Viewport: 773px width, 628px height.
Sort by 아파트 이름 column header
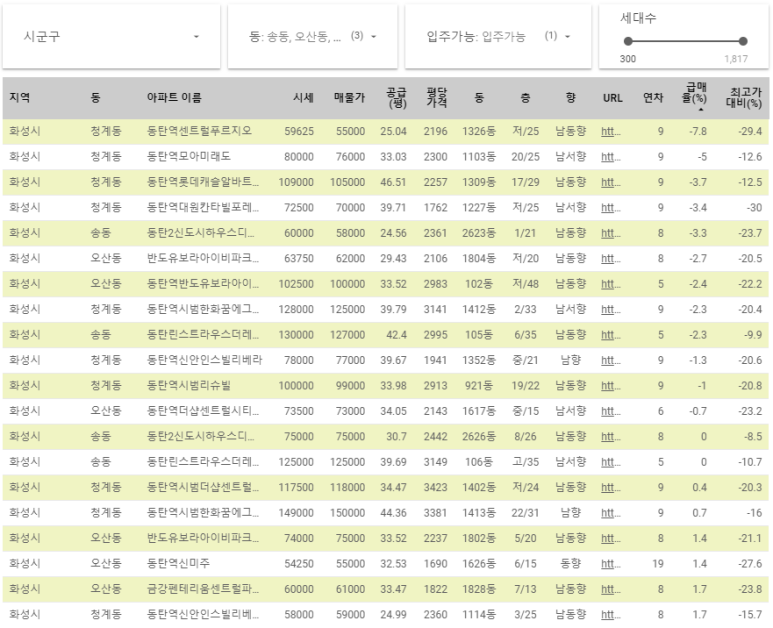click(174, 98)
